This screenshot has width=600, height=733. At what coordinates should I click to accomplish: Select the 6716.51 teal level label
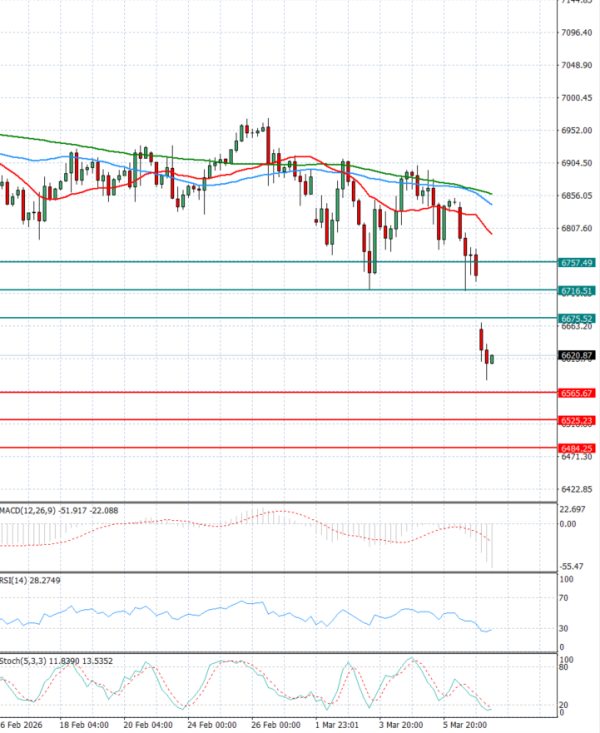(x=578, y=290)
